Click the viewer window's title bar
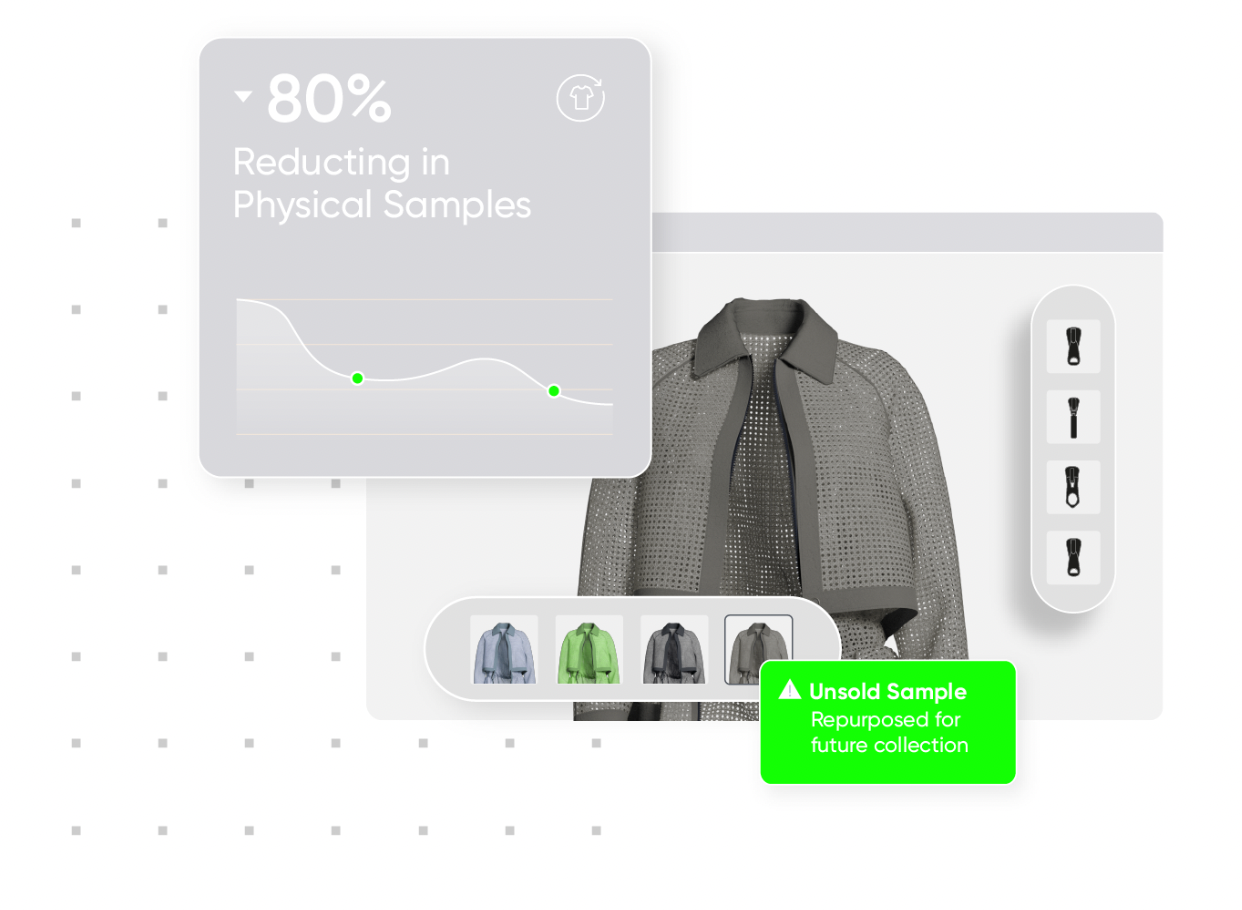Screen dimensions: 1242x910 coord(907,232)
